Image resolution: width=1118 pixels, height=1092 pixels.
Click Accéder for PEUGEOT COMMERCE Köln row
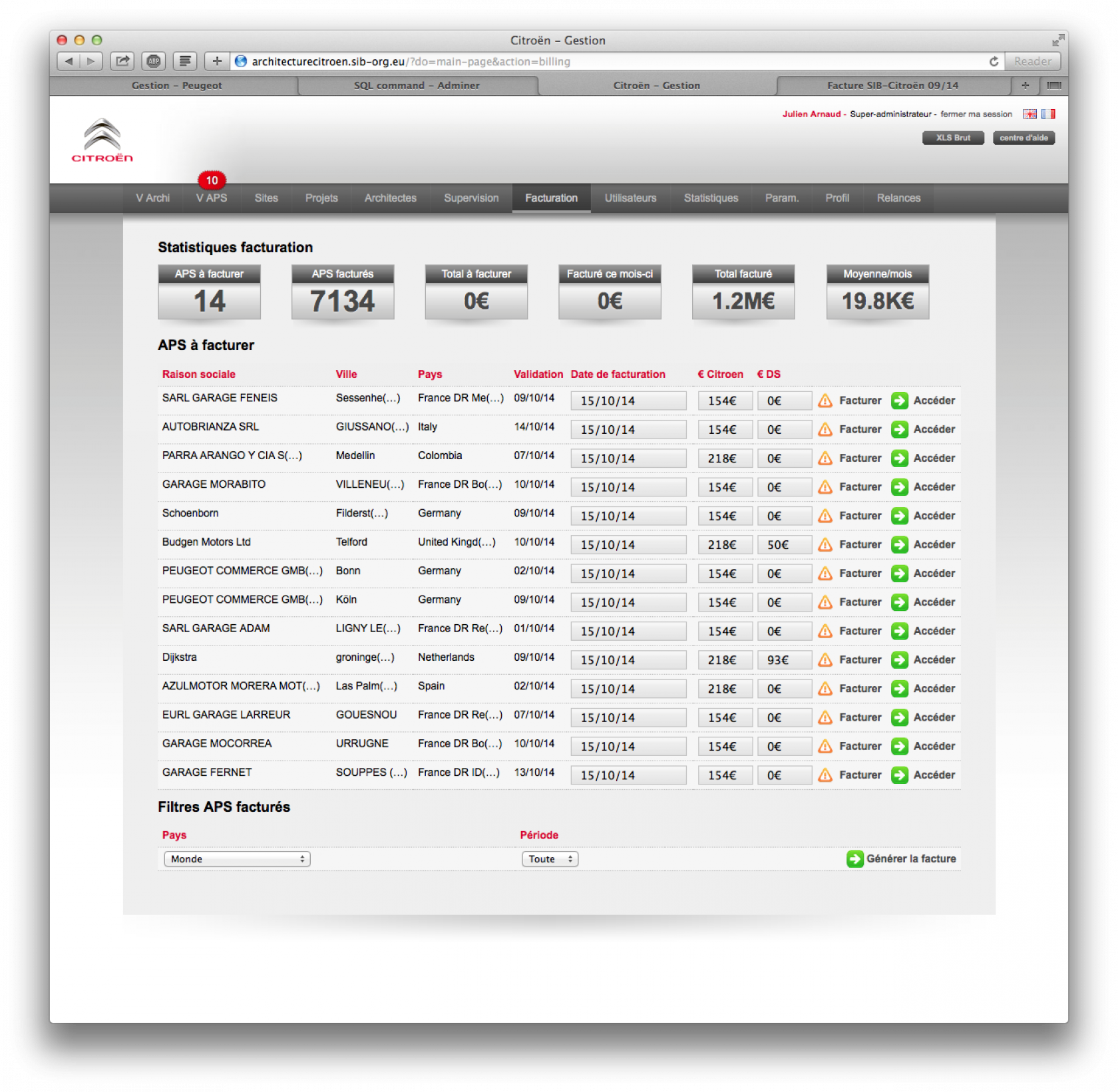point(934,602)
